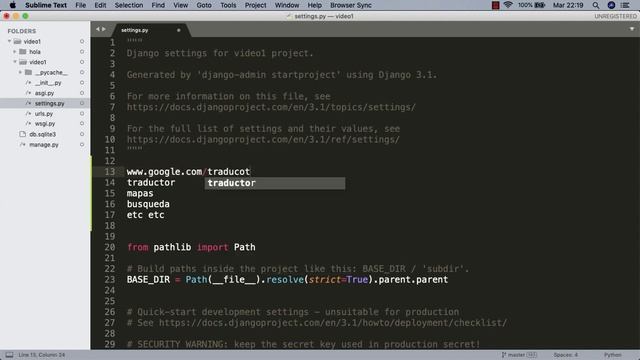Viewport: 640px width, 360px height.
Task: Click docs.djangoproject.com settings URL on line 7
Action: click(271, 107)
